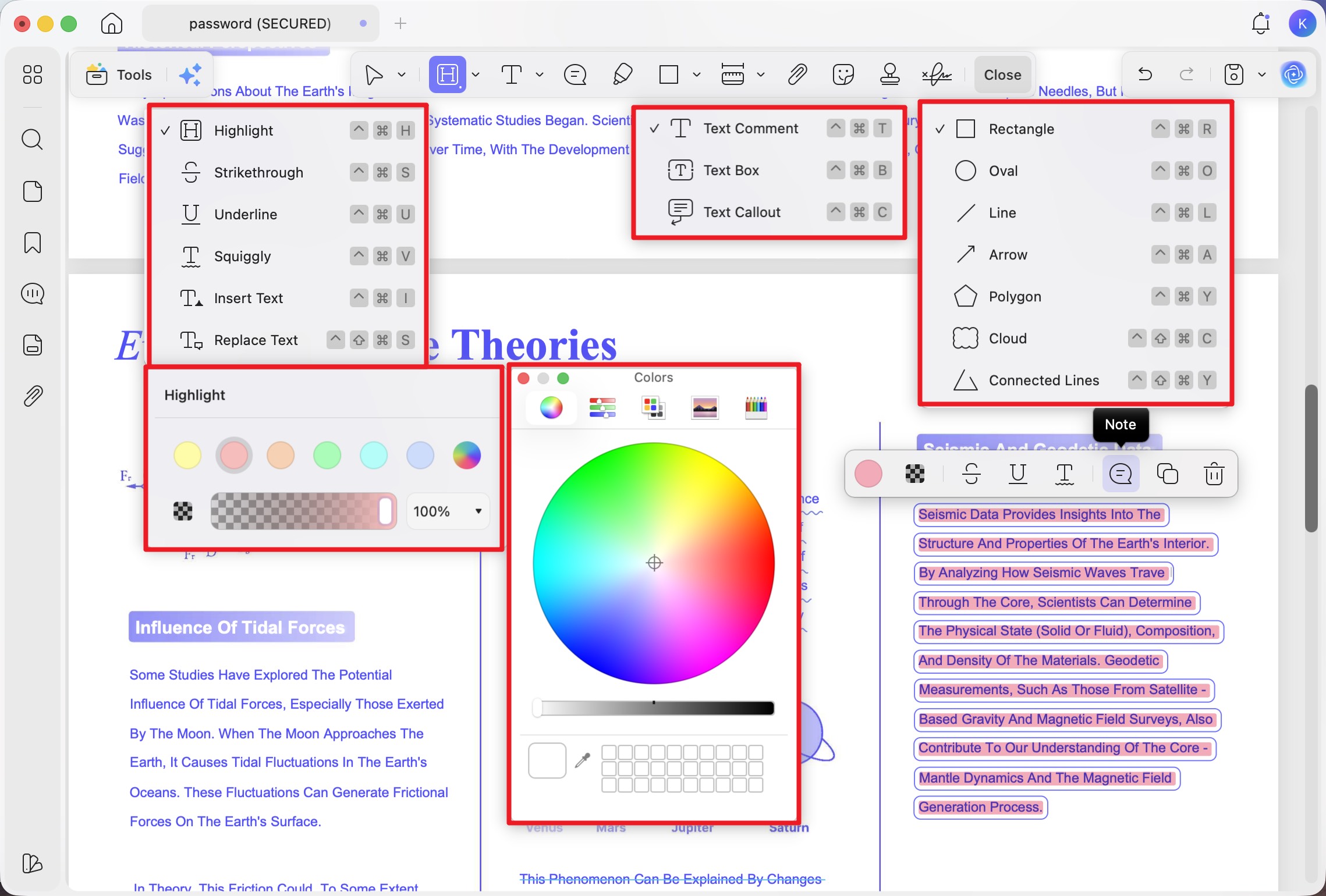Open the stamp tool
Image resolution: width=1326 pixels, height=896 pixels.
click(x=889, y=74)
